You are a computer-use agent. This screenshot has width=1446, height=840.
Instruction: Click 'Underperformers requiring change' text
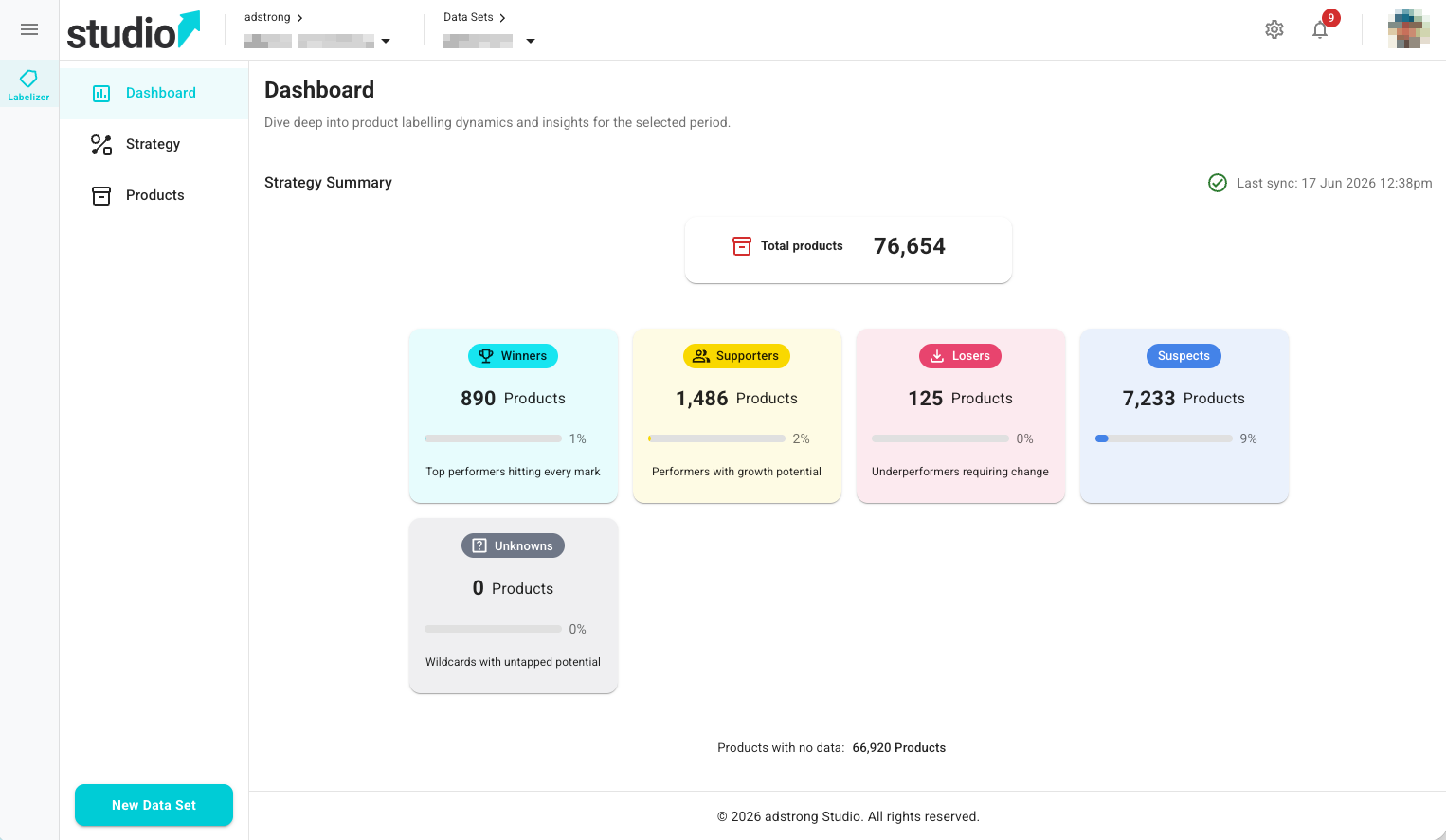(x=960, y=472)
